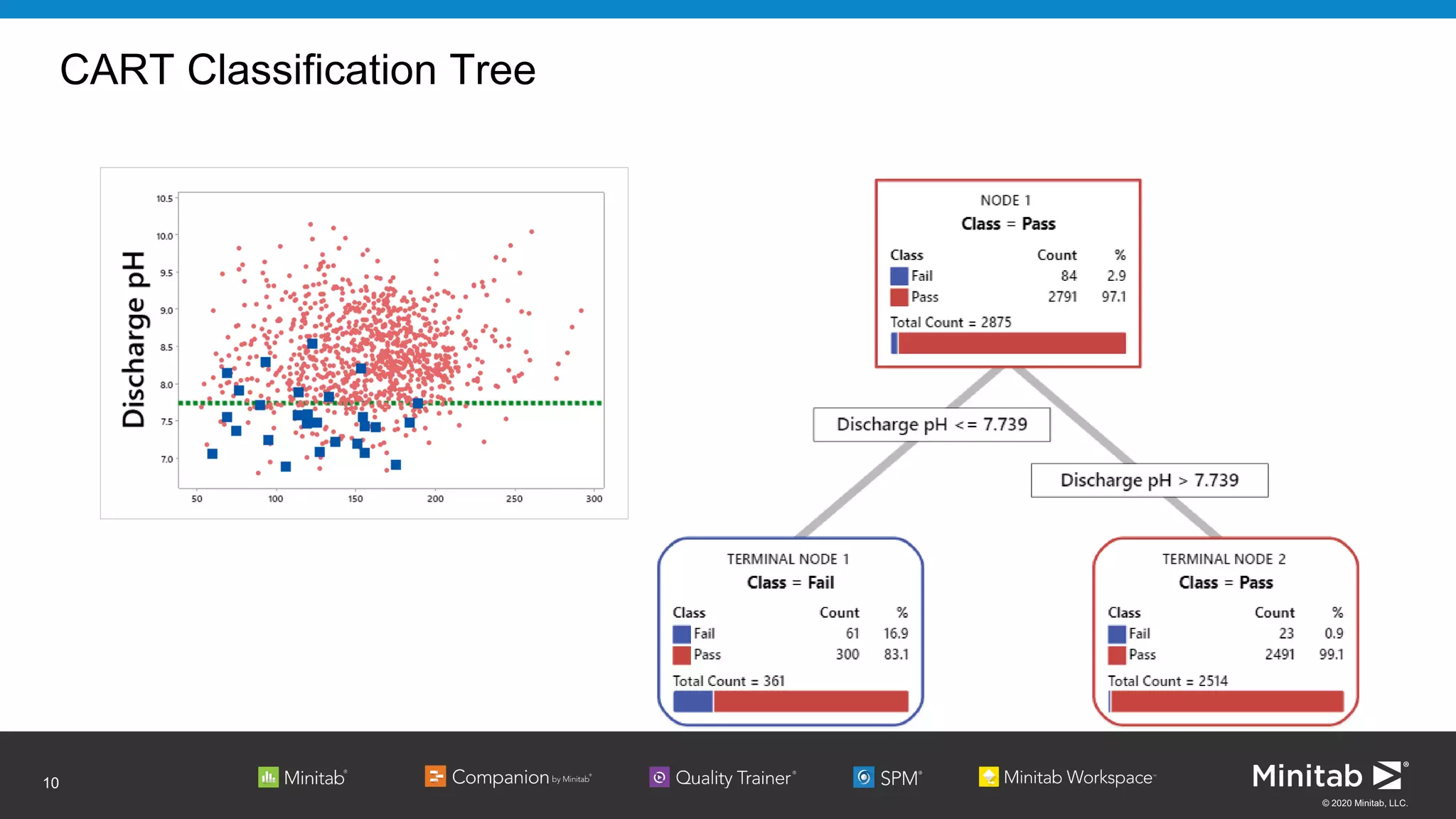Select the TERMINAL NODE 1 heading
Screen dimensions: 1456x819
tap(788, 560)
